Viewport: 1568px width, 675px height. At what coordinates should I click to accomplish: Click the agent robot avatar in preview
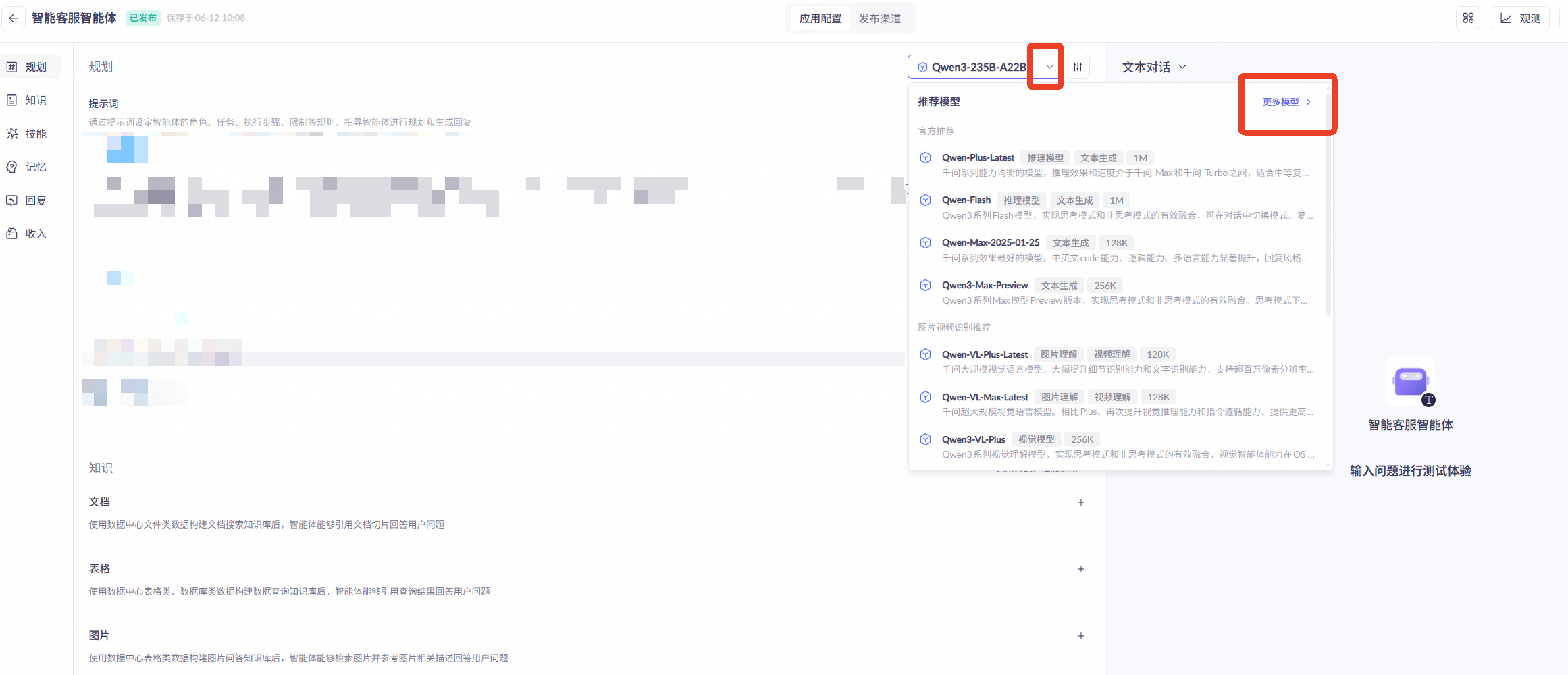pyautogui.click(x=1411, y=381)
